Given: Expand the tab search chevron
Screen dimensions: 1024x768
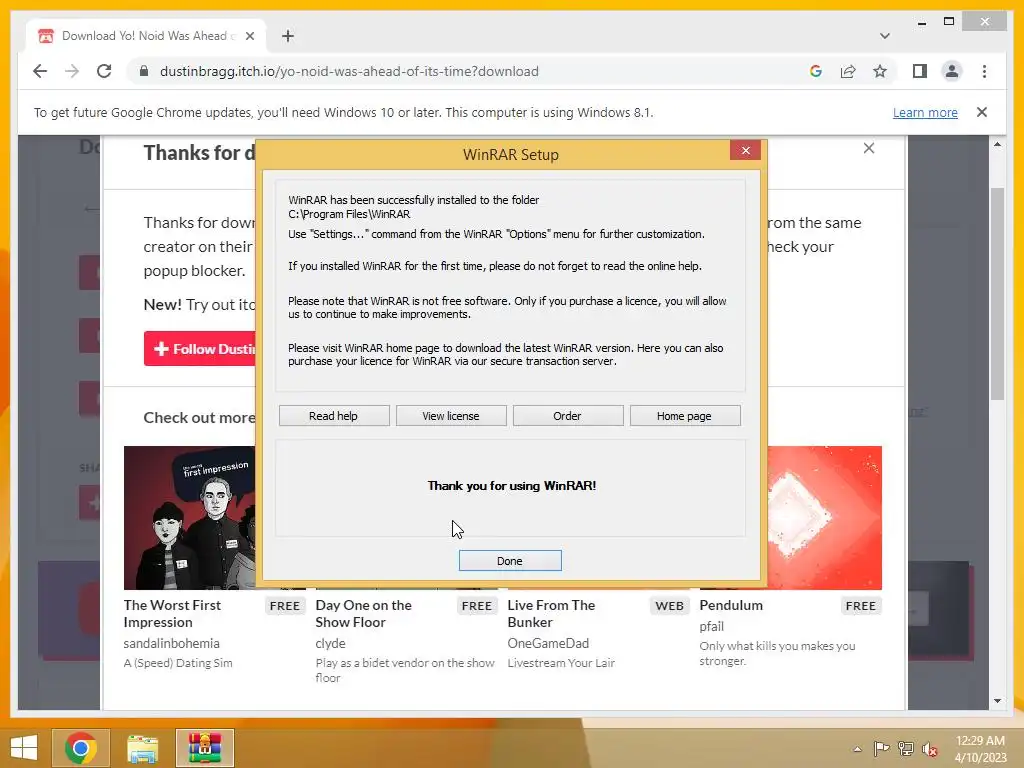Looking at the screenshot, I should coord(884,36).
